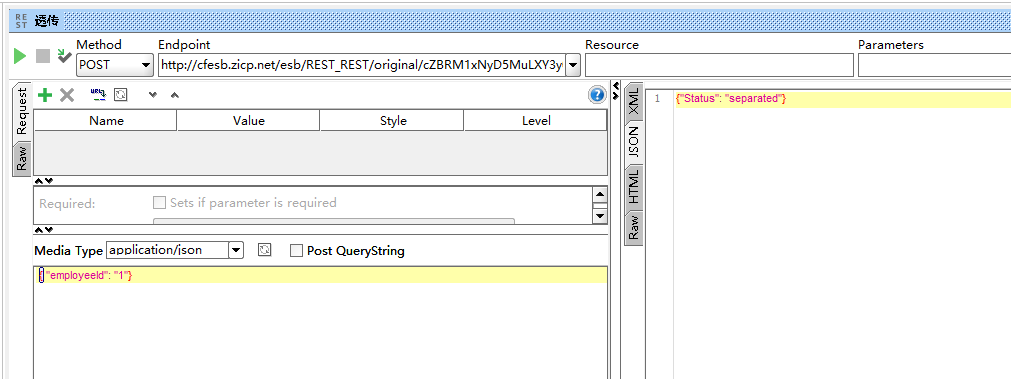Viewport: 1011px width, 379px height.
Task: Open Media Type application/json dropdown
Action: pyautogui.click(x=236, y=250)
